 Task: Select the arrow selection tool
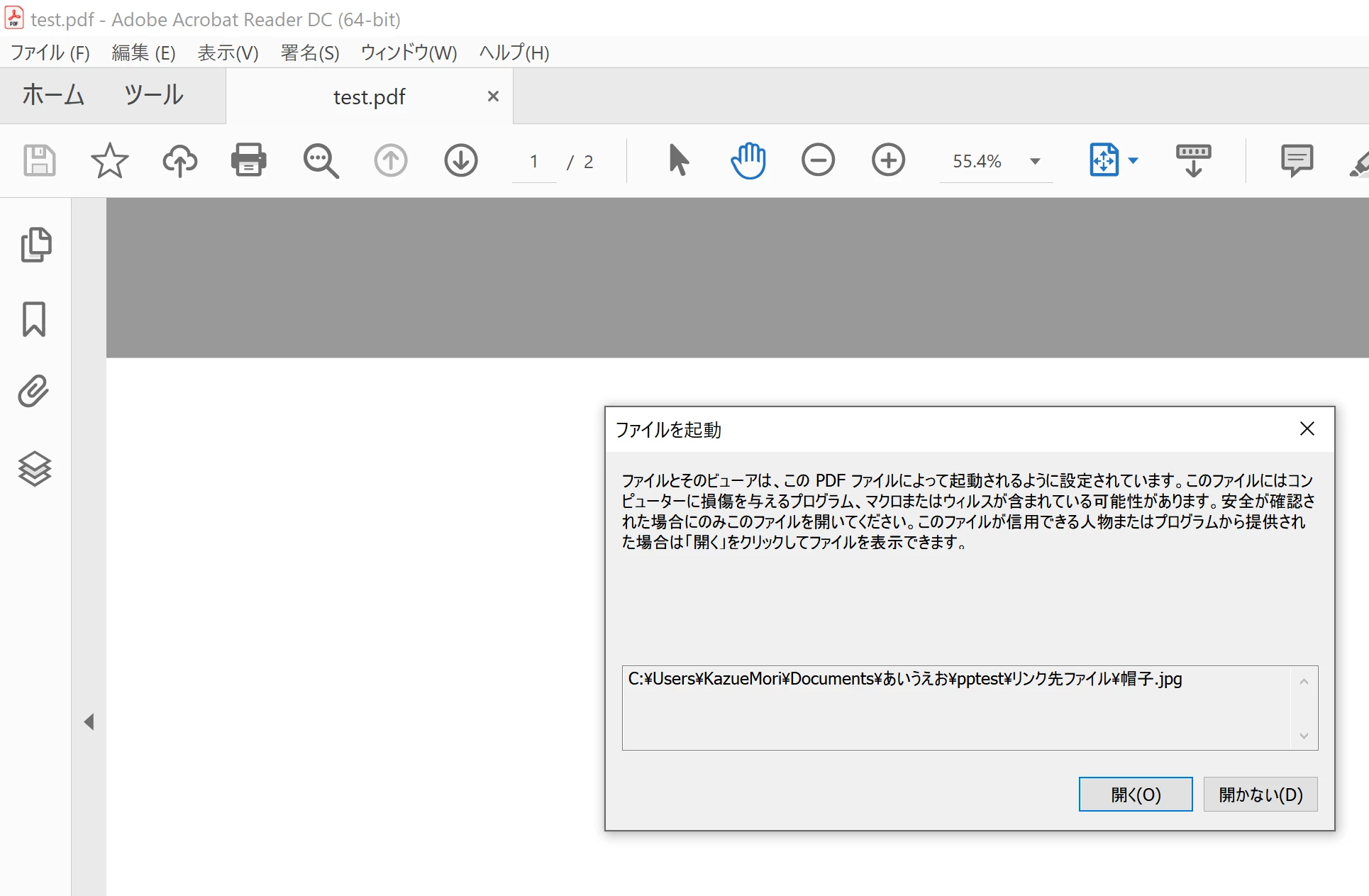point(678,160)
